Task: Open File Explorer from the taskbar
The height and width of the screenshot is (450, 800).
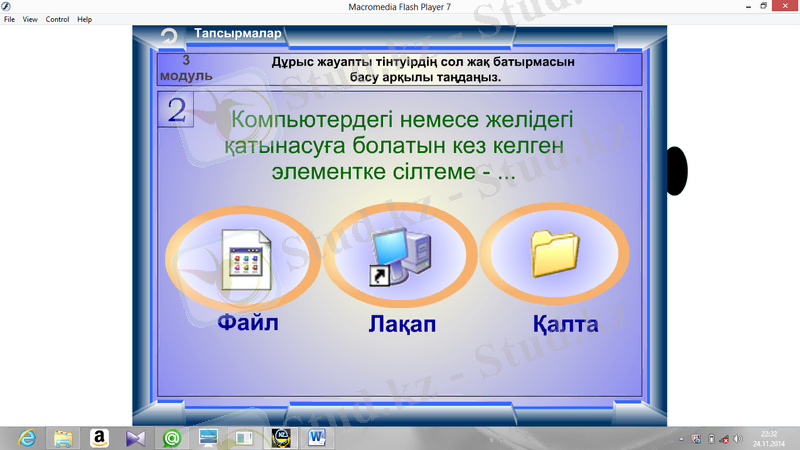Action: click(x=63, y=437)
